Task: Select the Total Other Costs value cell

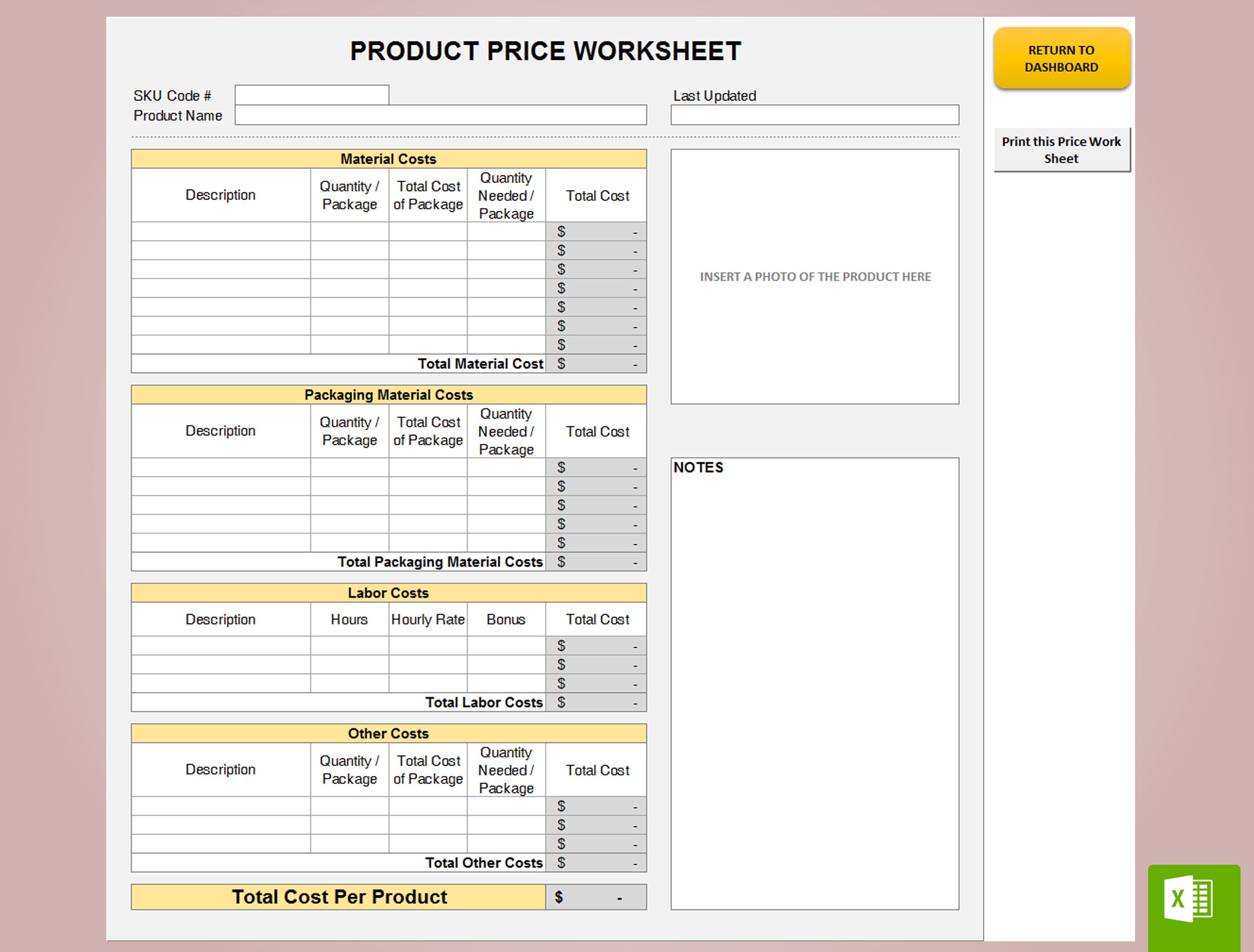Action: tap(596, 862)
